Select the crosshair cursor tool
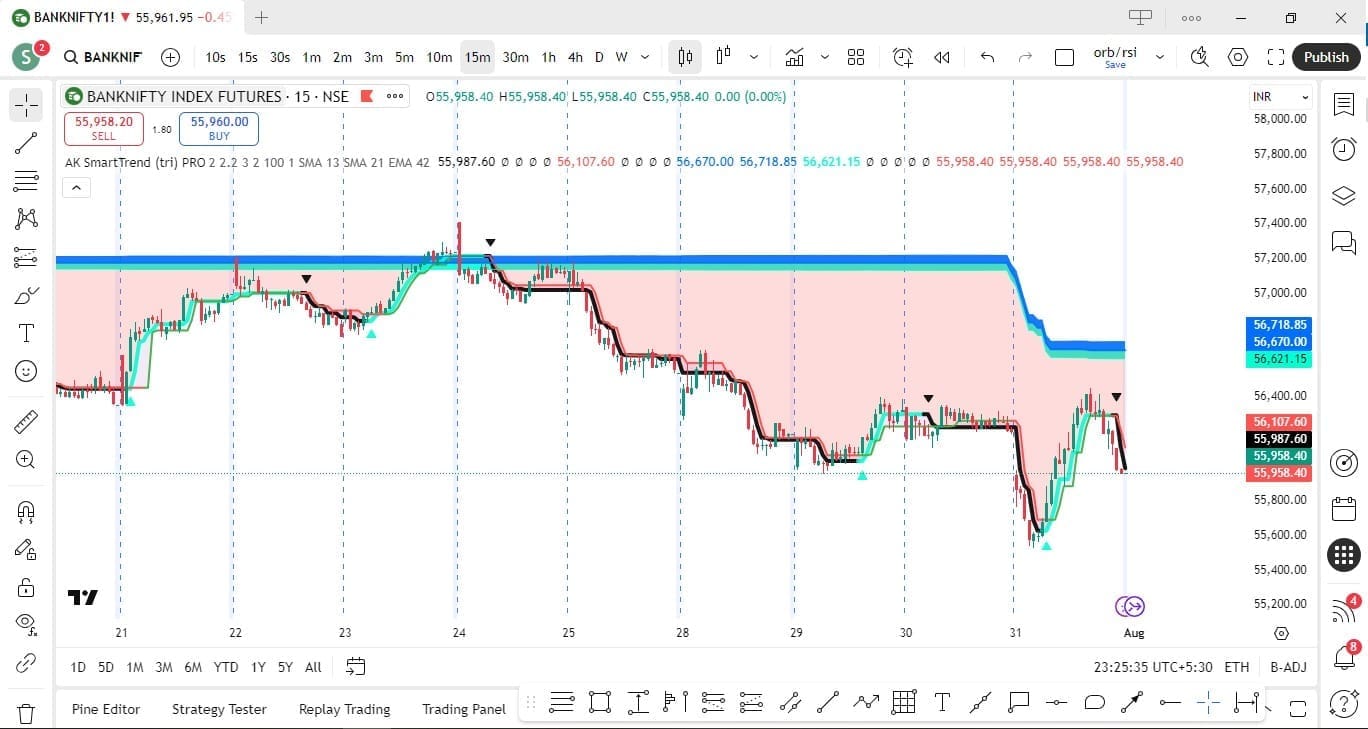The height and width of the screenshot is (729, 1368). point(26,105)
